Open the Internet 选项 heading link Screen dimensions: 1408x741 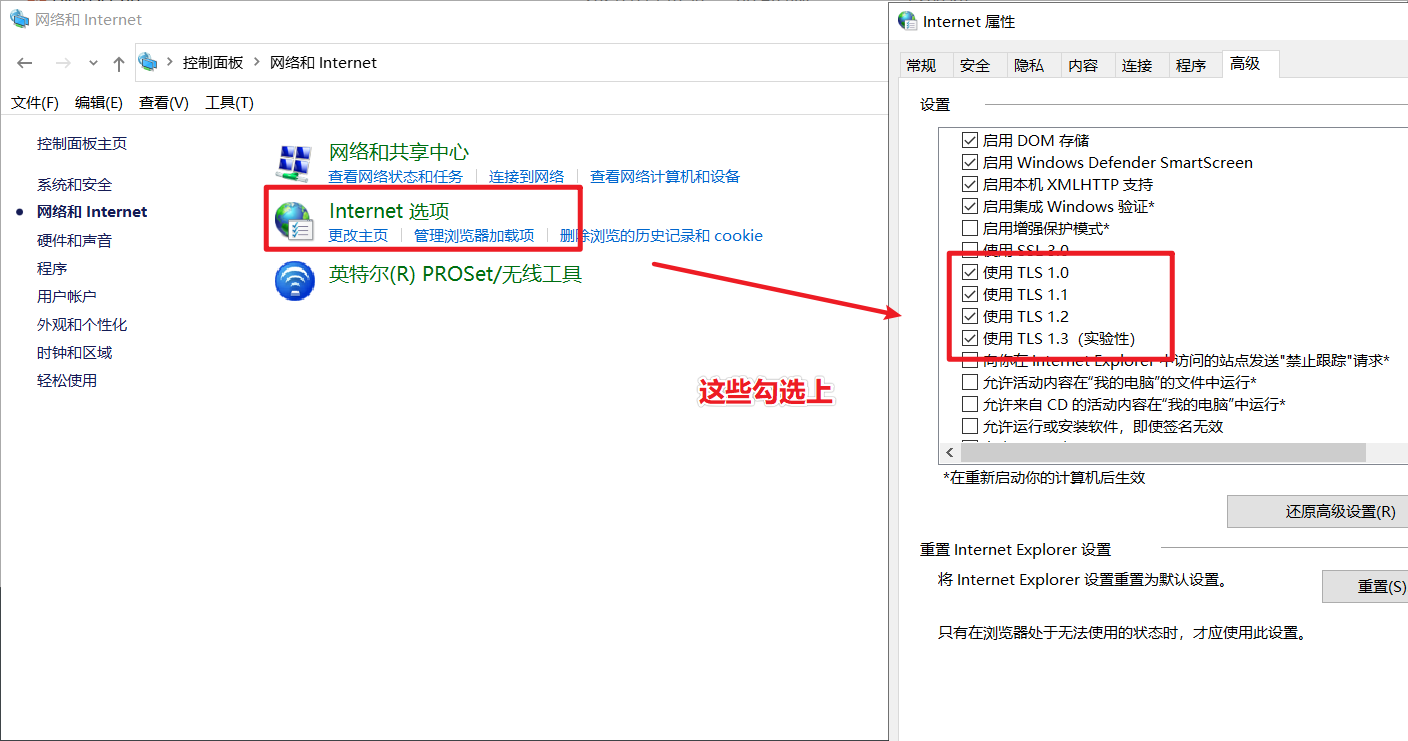(389, 211)
